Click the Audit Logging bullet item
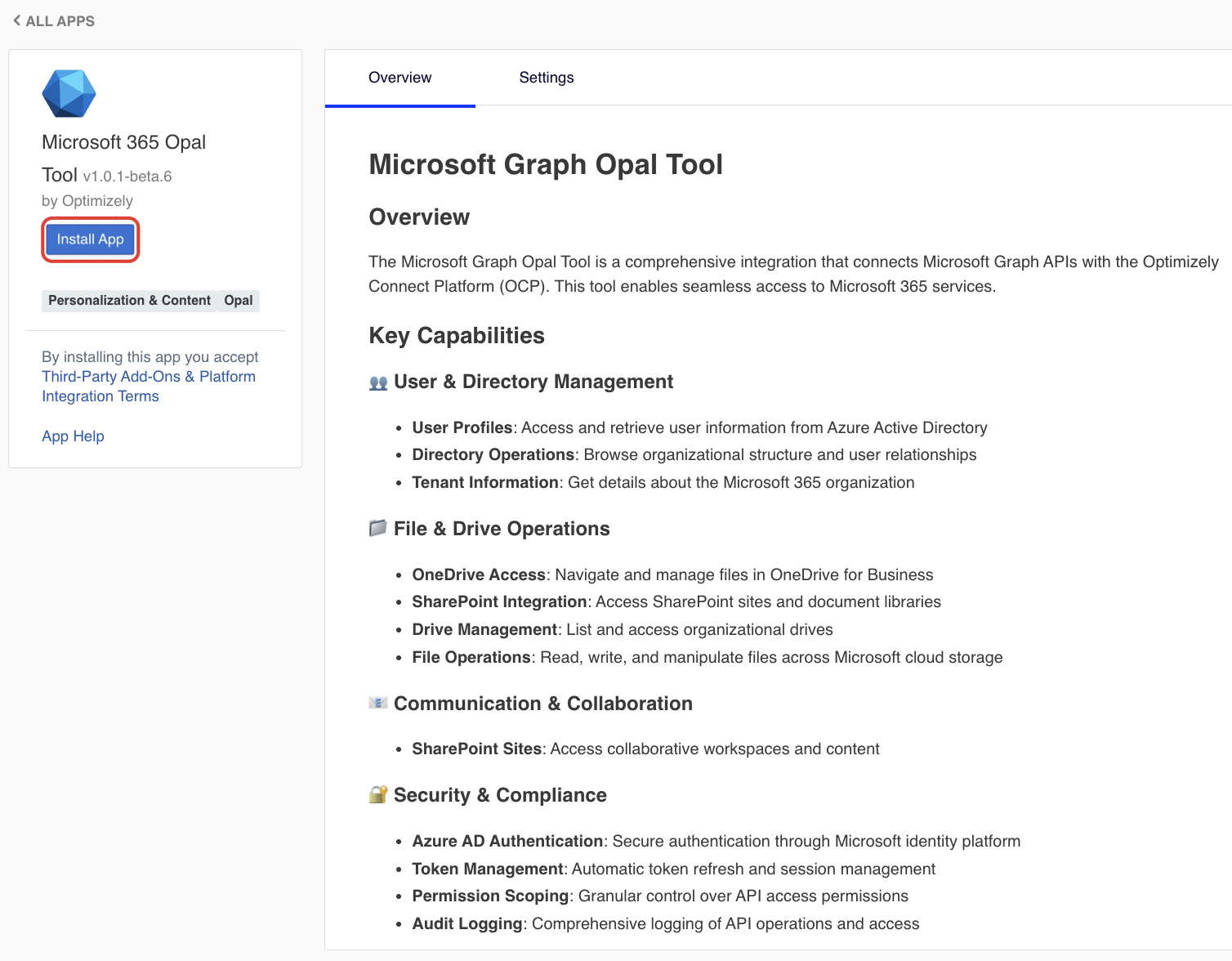The image size is (1232, 961). pos(665,923)
